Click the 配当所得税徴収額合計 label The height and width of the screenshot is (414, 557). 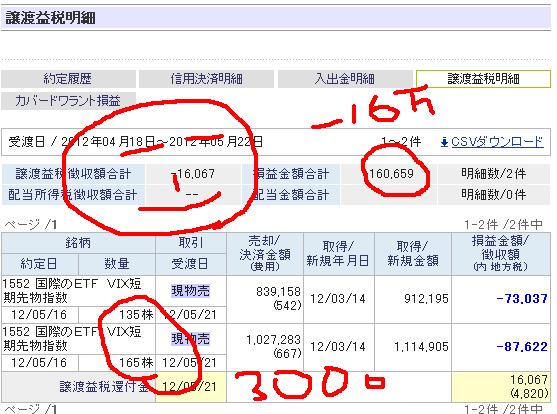(73, 194)
